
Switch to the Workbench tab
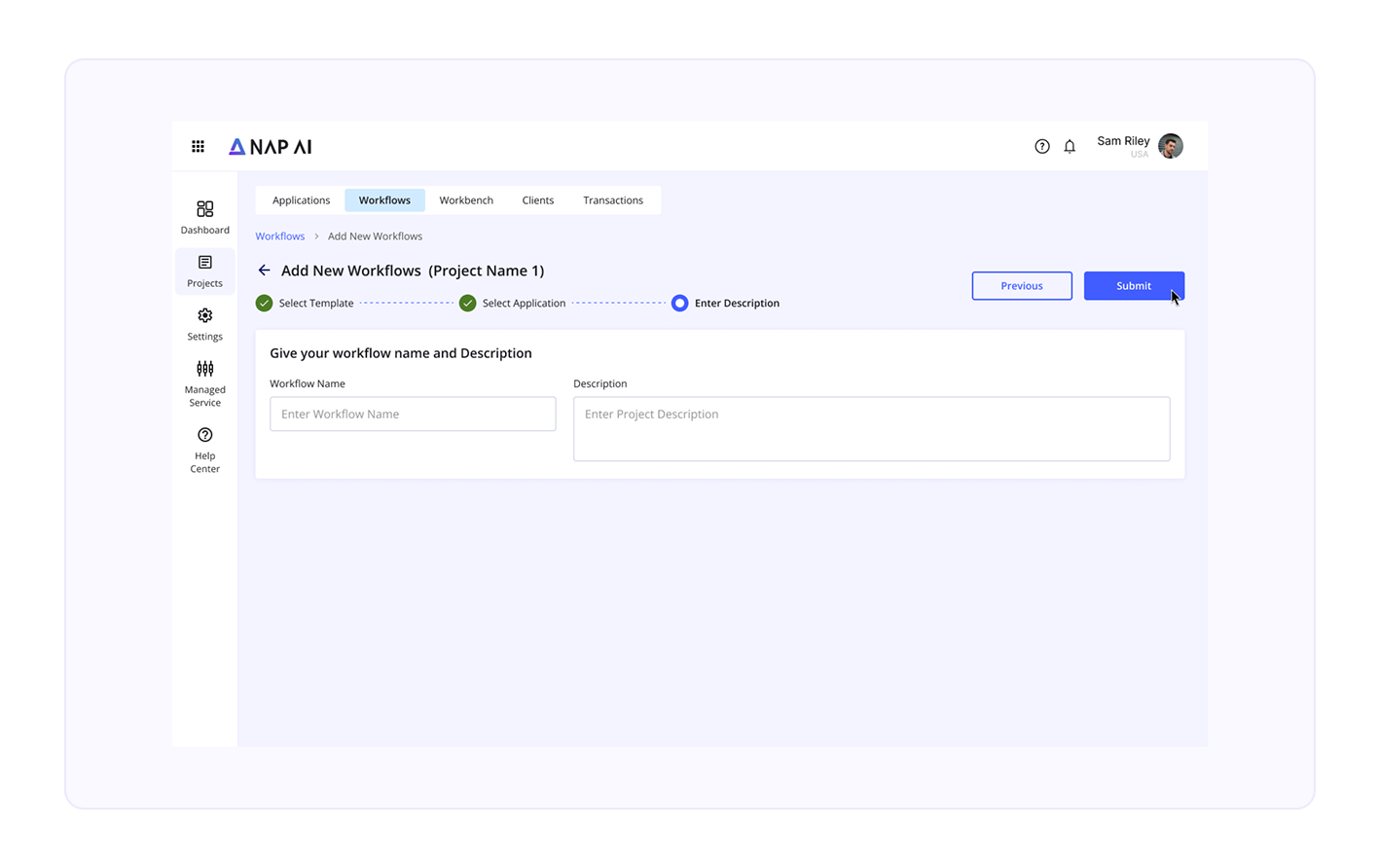pos(466,200)
